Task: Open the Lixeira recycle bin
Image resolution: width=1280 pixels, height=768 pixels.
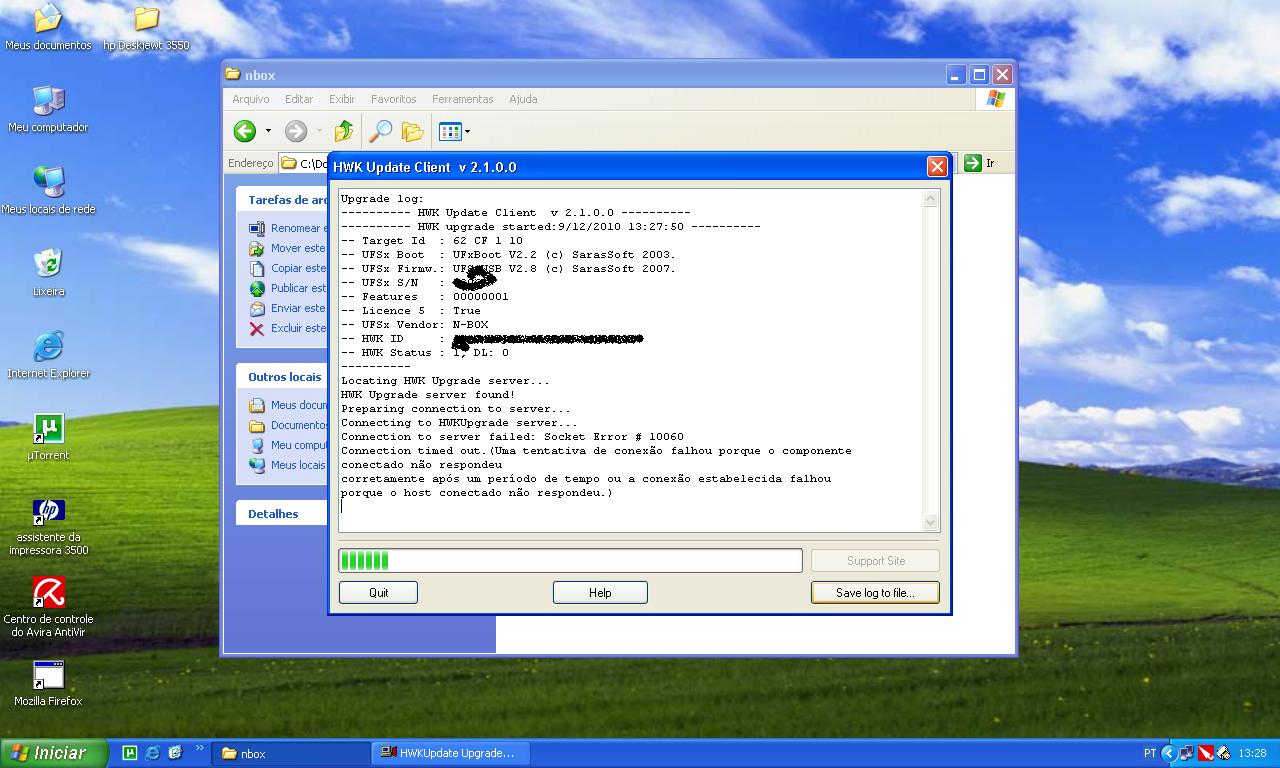Action: click(48, 273)
